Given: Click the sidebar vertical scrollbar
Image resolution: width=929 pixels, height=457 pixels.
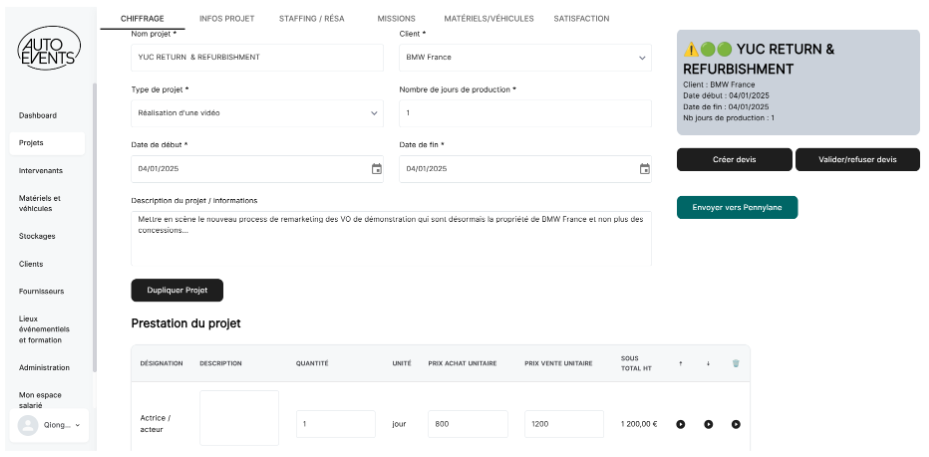Looking at the screenshot, I should [x=95, y=228].
